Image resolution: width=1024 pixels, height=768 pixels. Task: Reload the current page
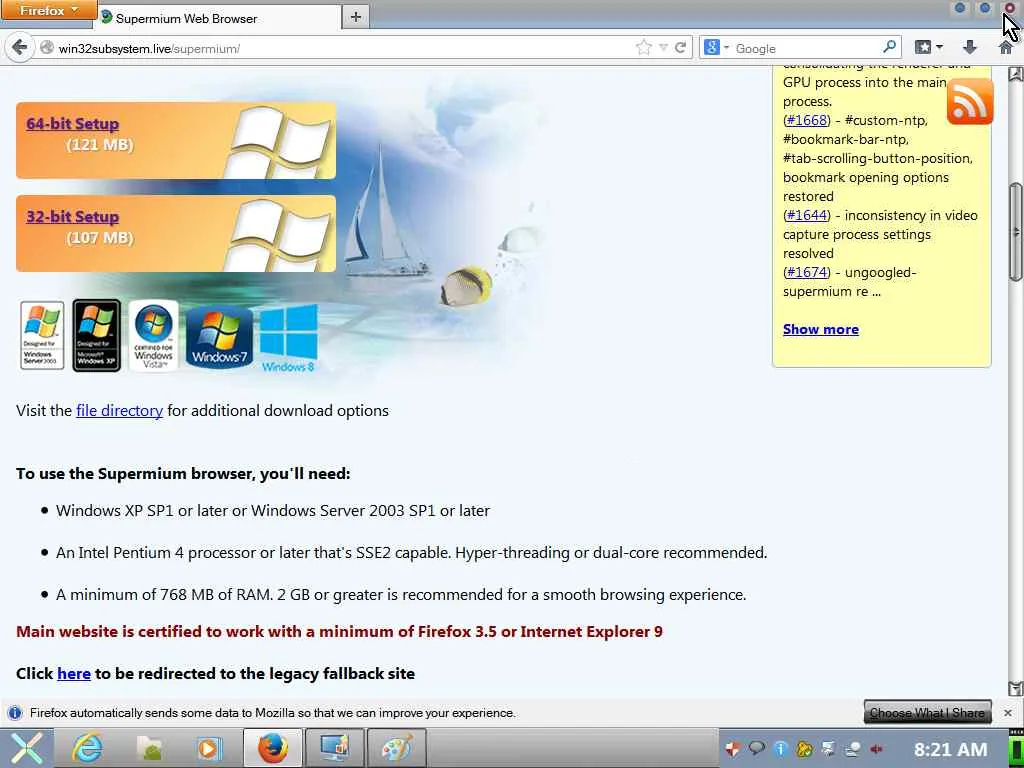point(680,48)
